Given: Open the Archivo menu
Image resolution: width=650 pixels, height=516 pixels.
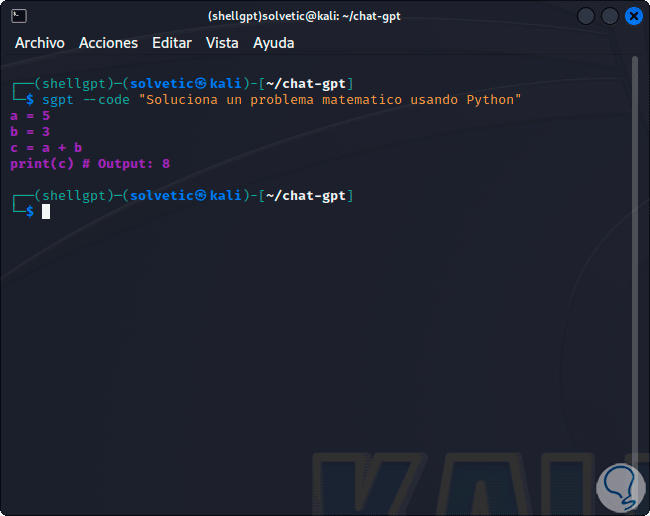Looking at the screenshot, I should (40, 43).
